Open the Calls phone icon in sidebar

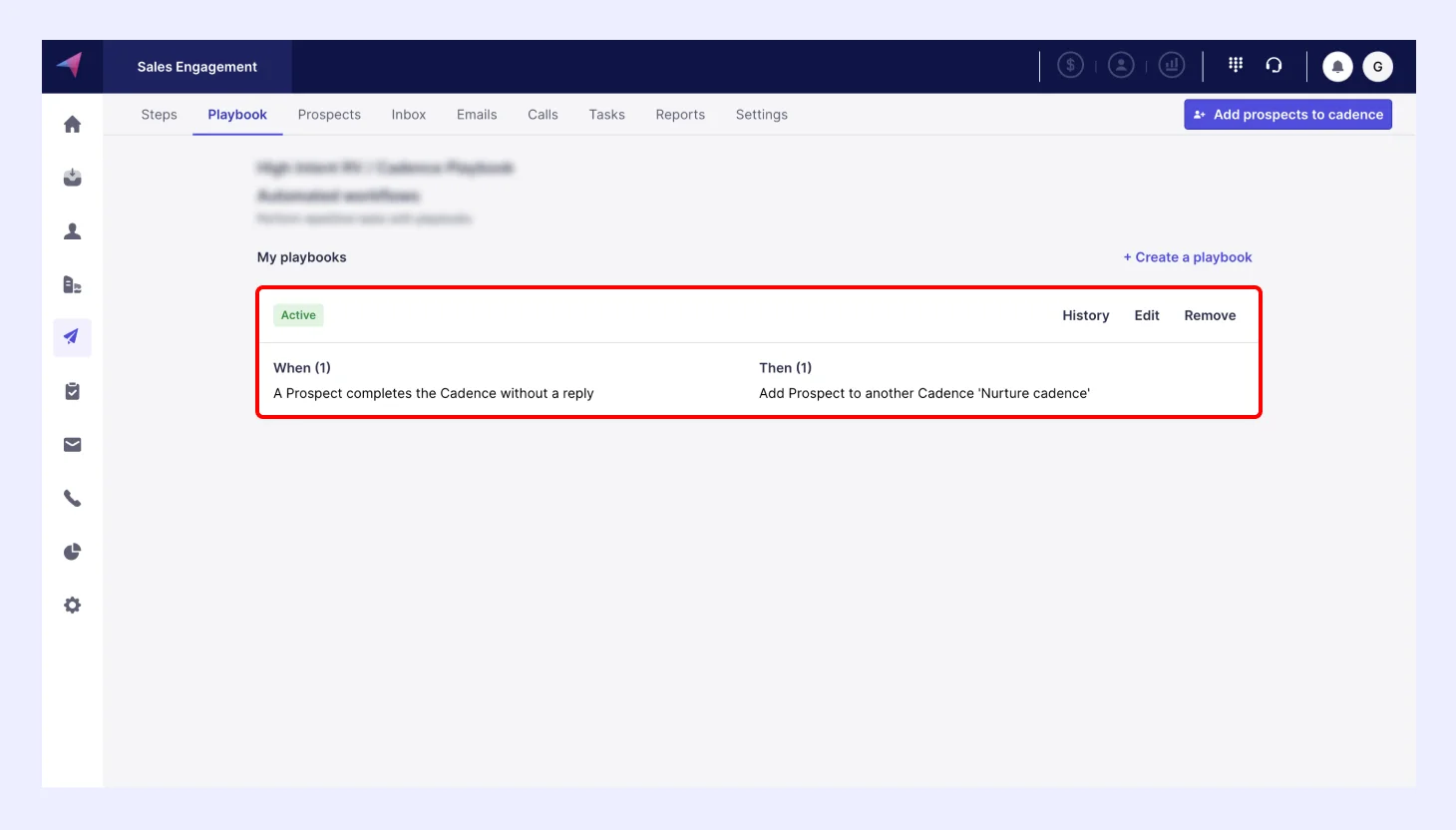coord(71,497)
